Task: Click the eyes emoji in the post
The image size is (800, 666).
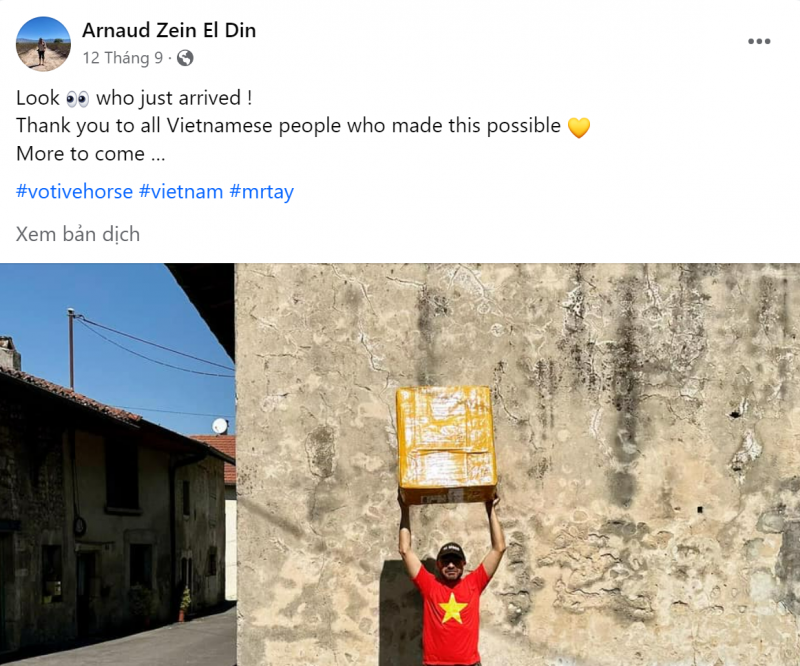Action: point(78,98)
